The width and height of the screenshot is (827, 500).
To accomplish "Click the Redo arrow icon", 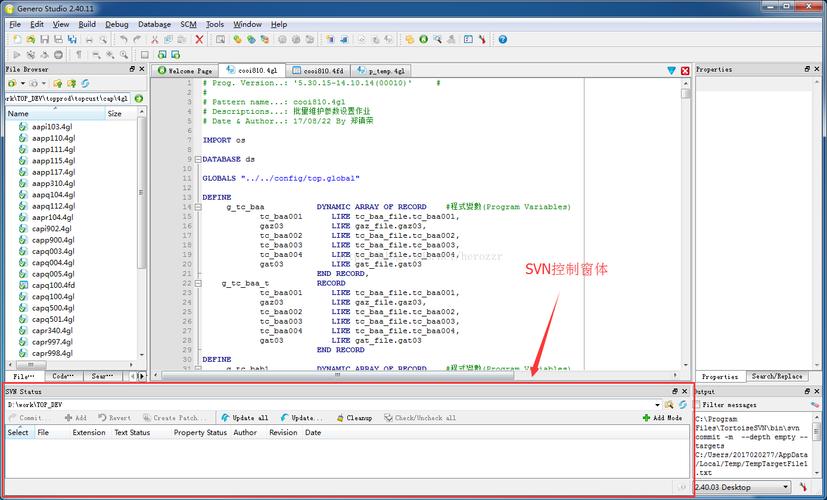I will (137, 40).
